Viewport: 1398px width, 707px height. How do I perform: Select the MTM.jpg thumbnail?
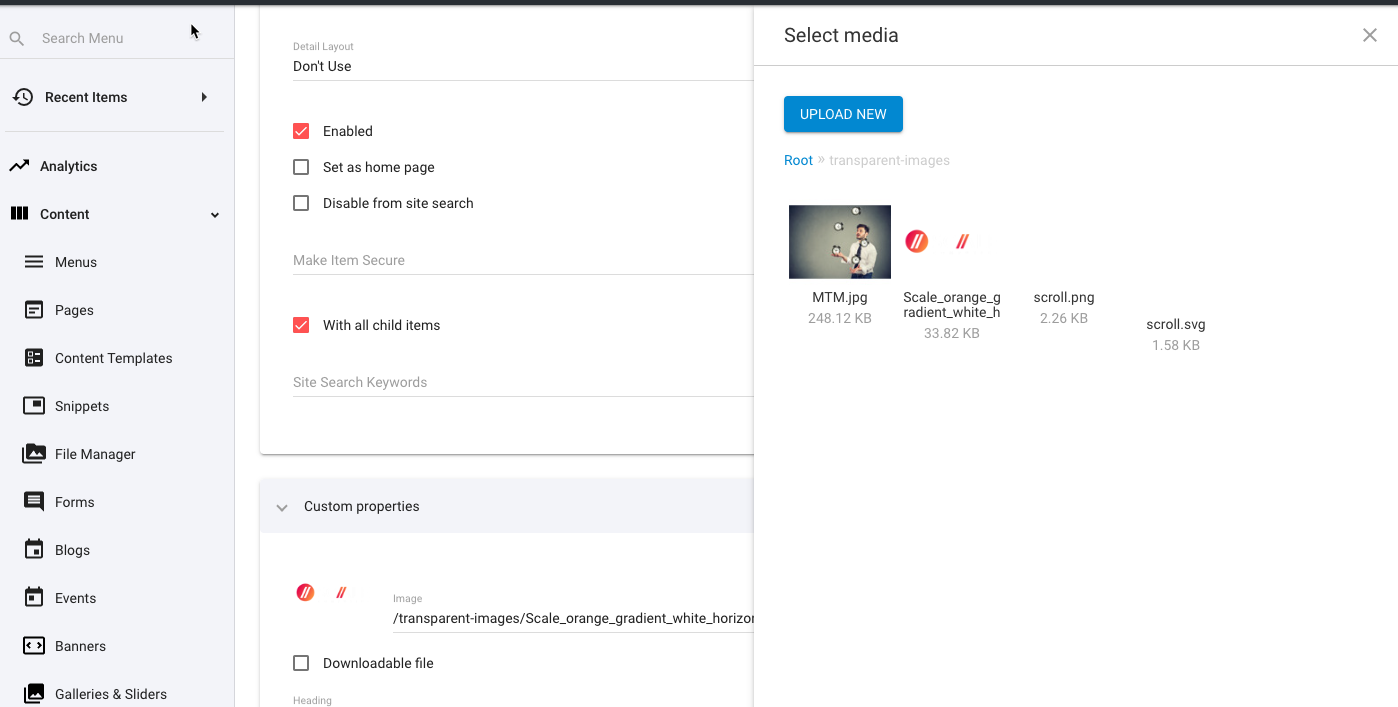(x=839, y=241)
